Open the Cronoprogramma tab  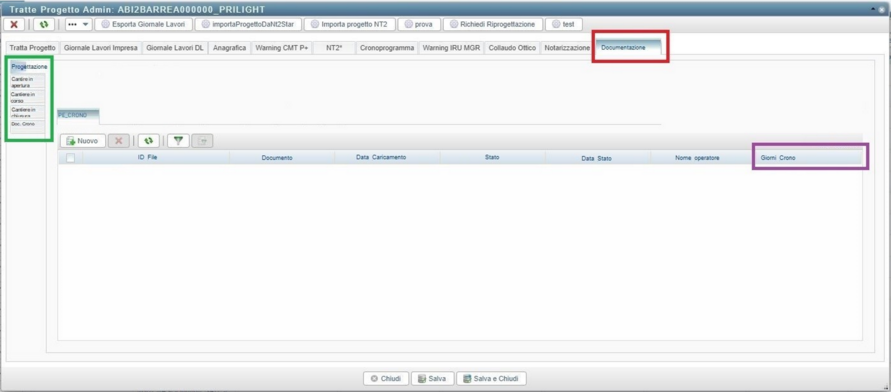(387, 48)
